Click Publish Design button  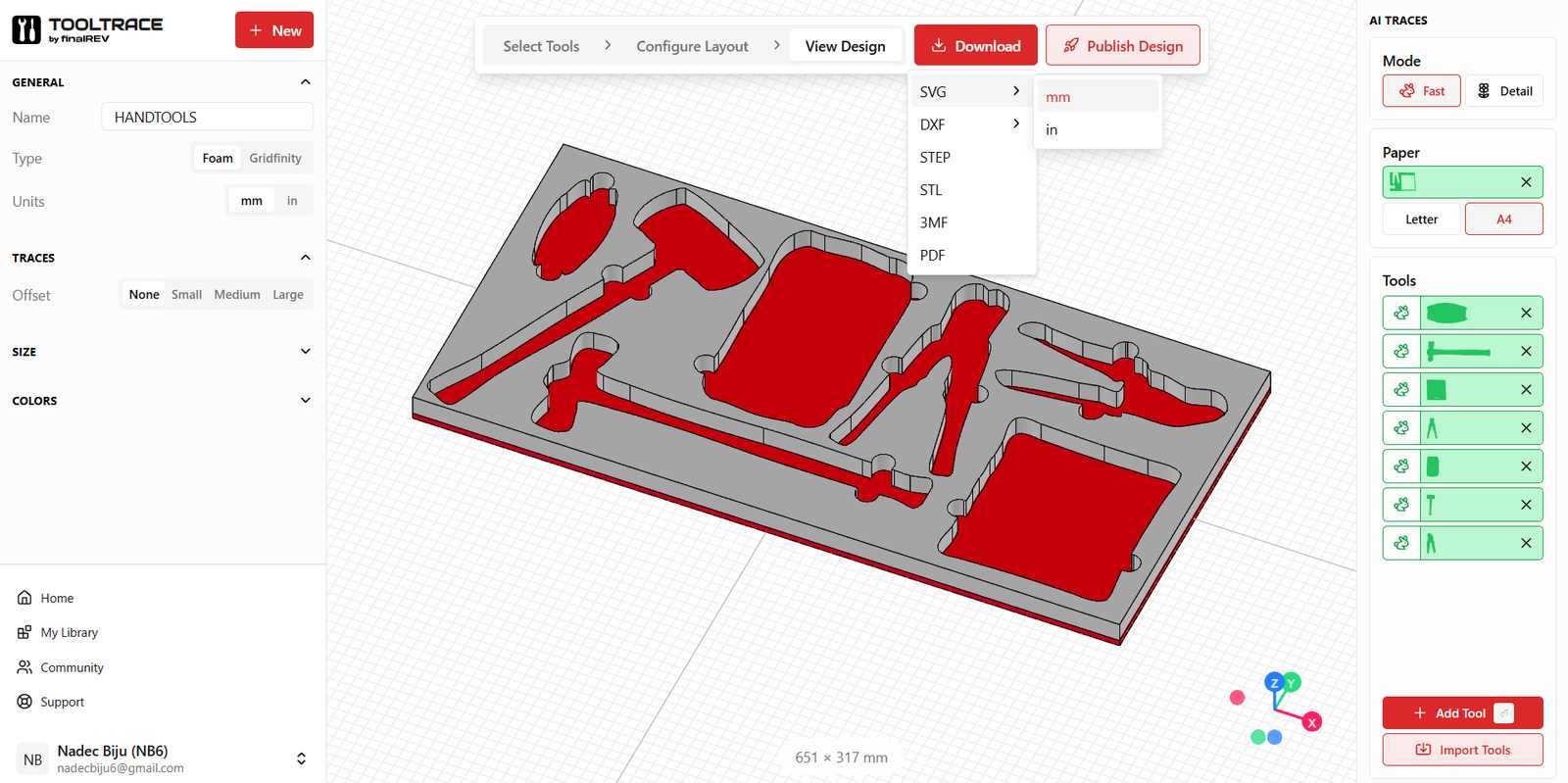[1123, 45]
